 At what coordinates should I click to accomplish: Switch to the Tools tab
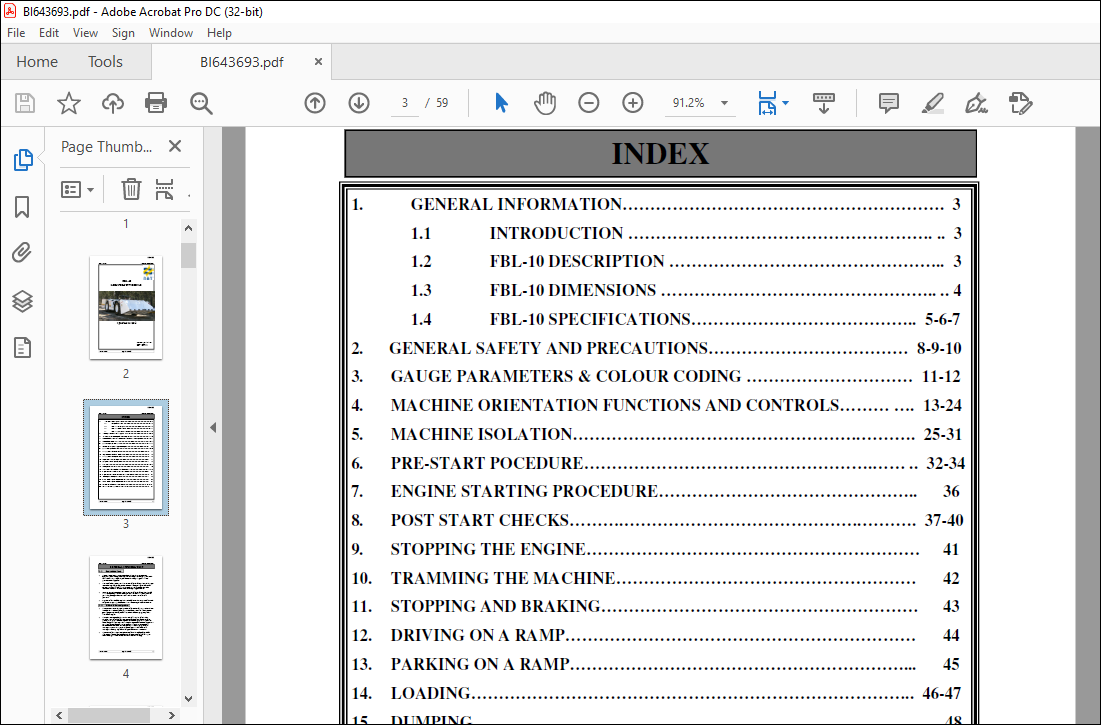(x=105, y=62)
